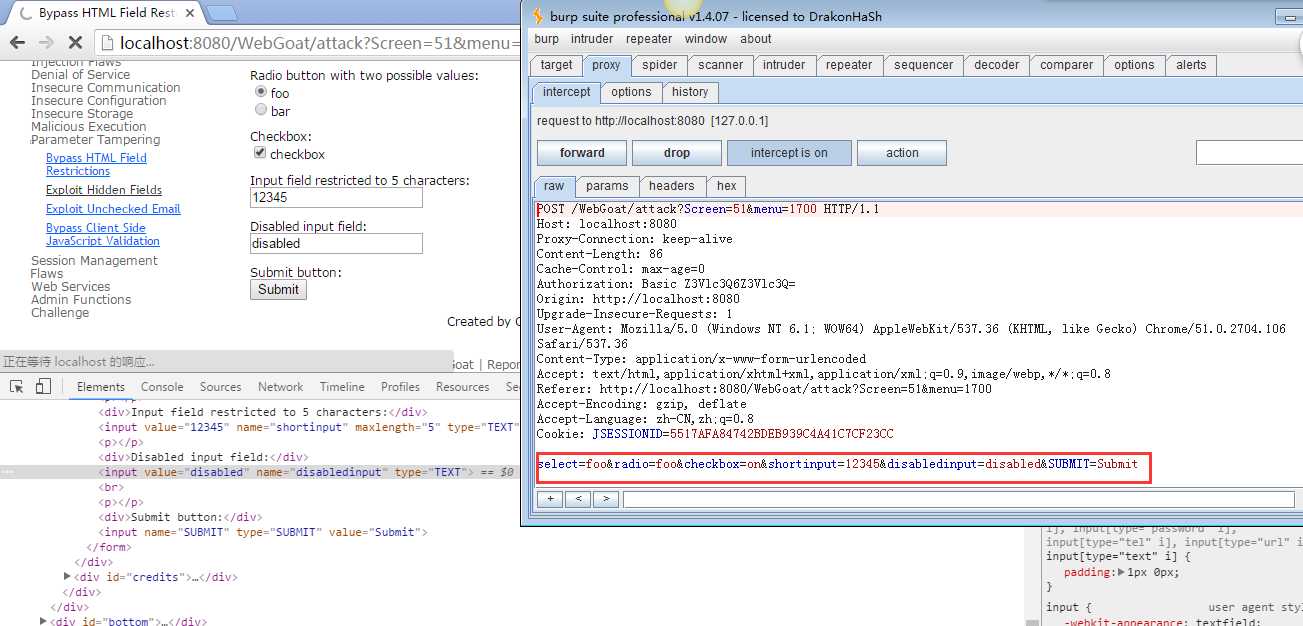The width and height of the screenshot is (1303, 626).
Task: Open the Burp 'repeater' menu
Action: click(649, 39)
